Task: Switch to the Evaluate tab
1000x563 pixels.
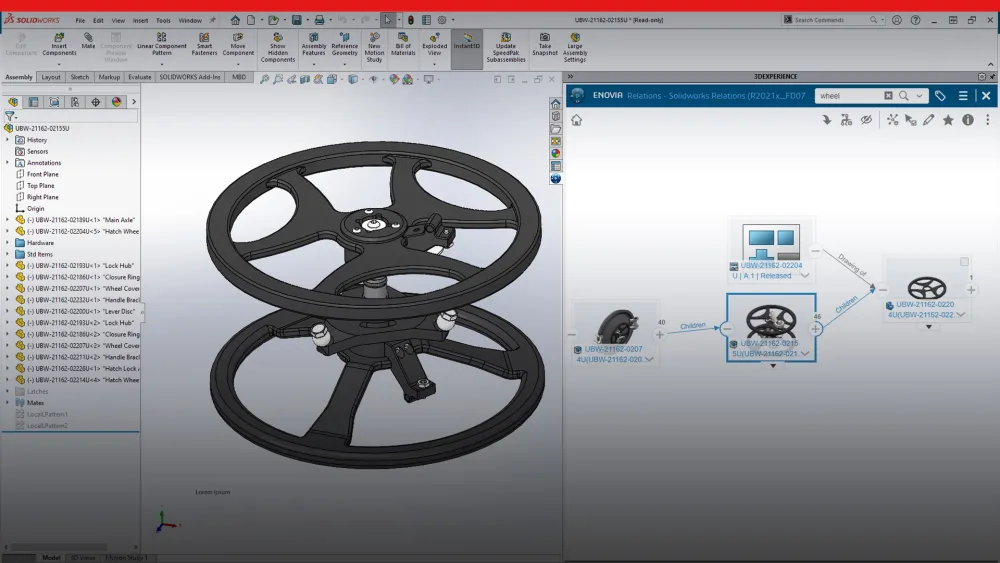Action: click(x=140, y=77)
